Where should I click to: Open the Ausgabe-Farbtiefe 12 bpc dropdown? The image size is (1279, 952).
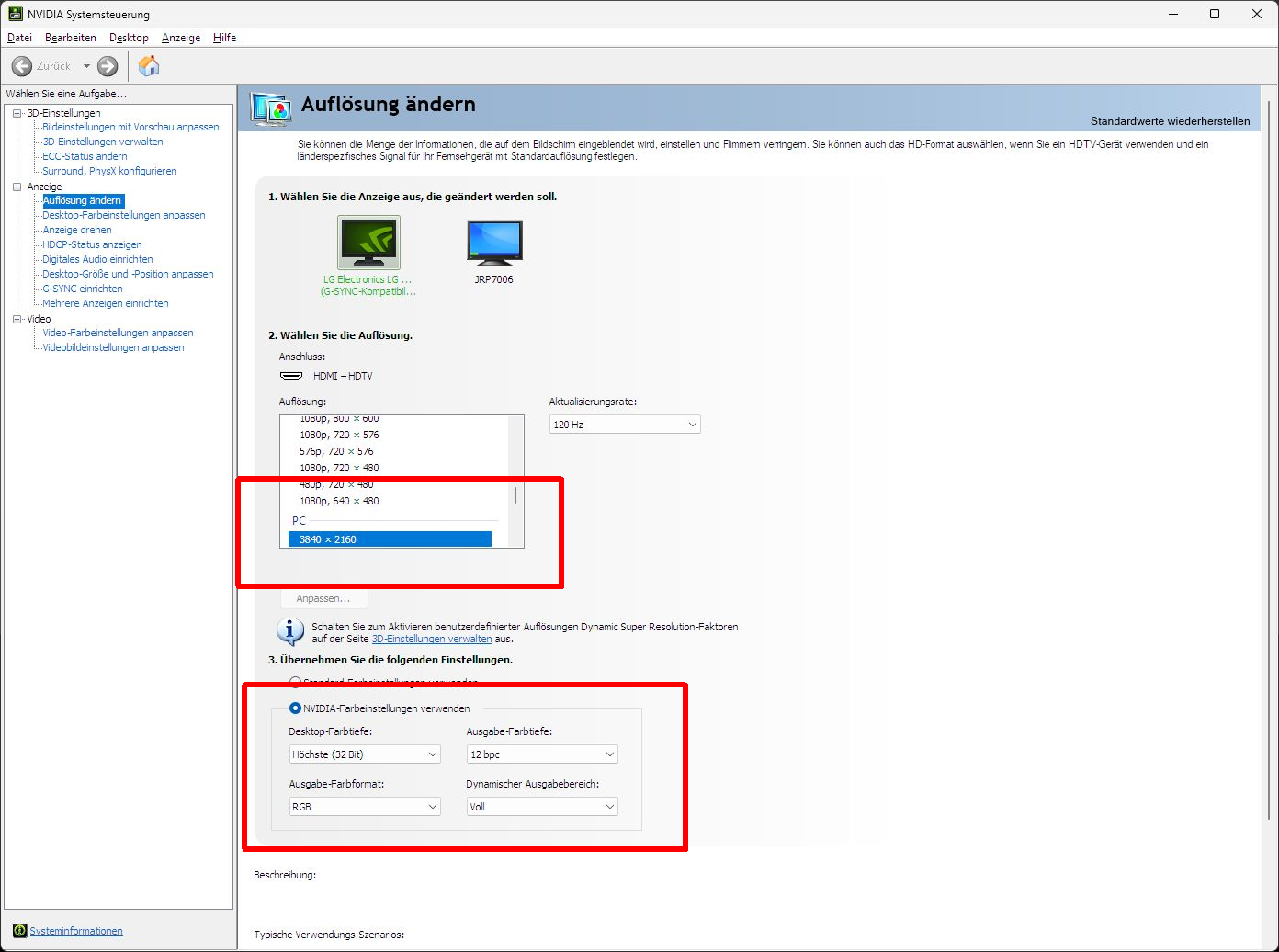(x=542, y=754)
